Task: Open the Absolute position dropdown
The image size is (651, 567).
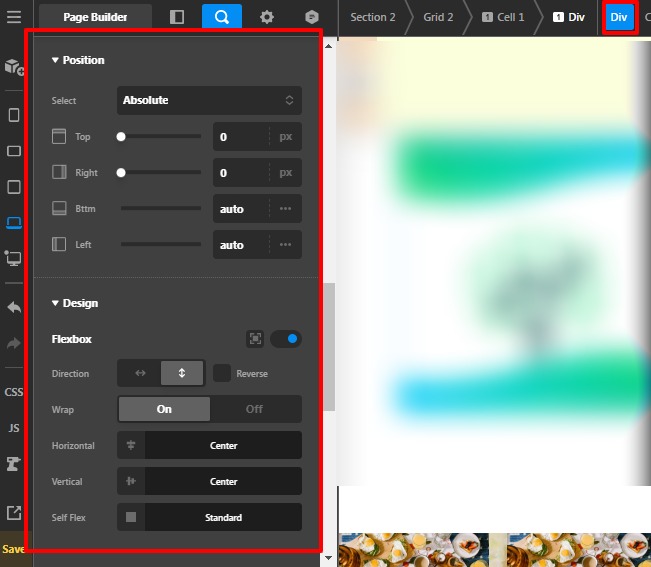Action: 208,100
